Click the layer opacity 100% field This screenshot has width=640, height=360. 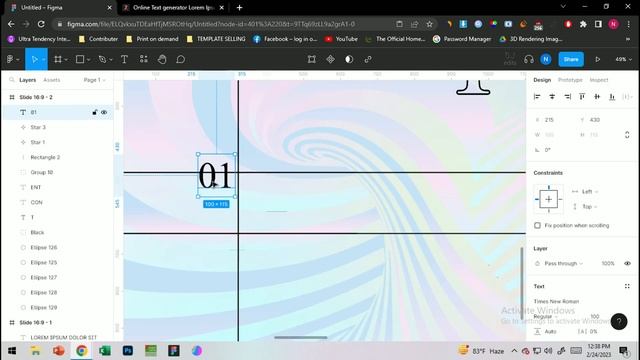coord(608,263)
